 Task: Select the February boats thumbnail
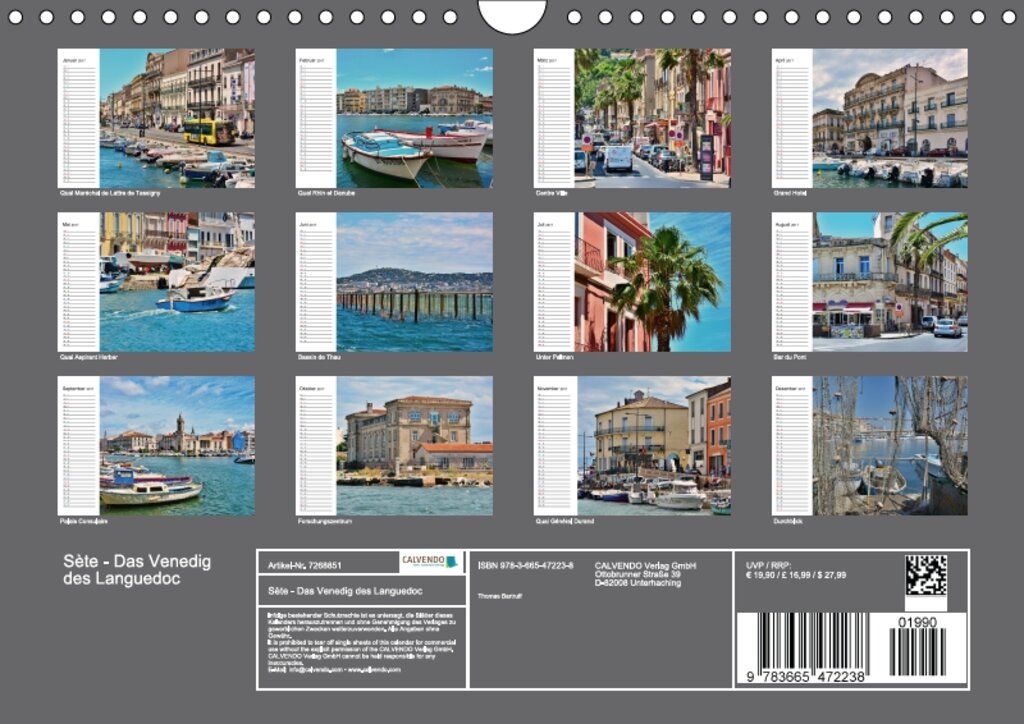pyautogui.click(x=414, y=118)
